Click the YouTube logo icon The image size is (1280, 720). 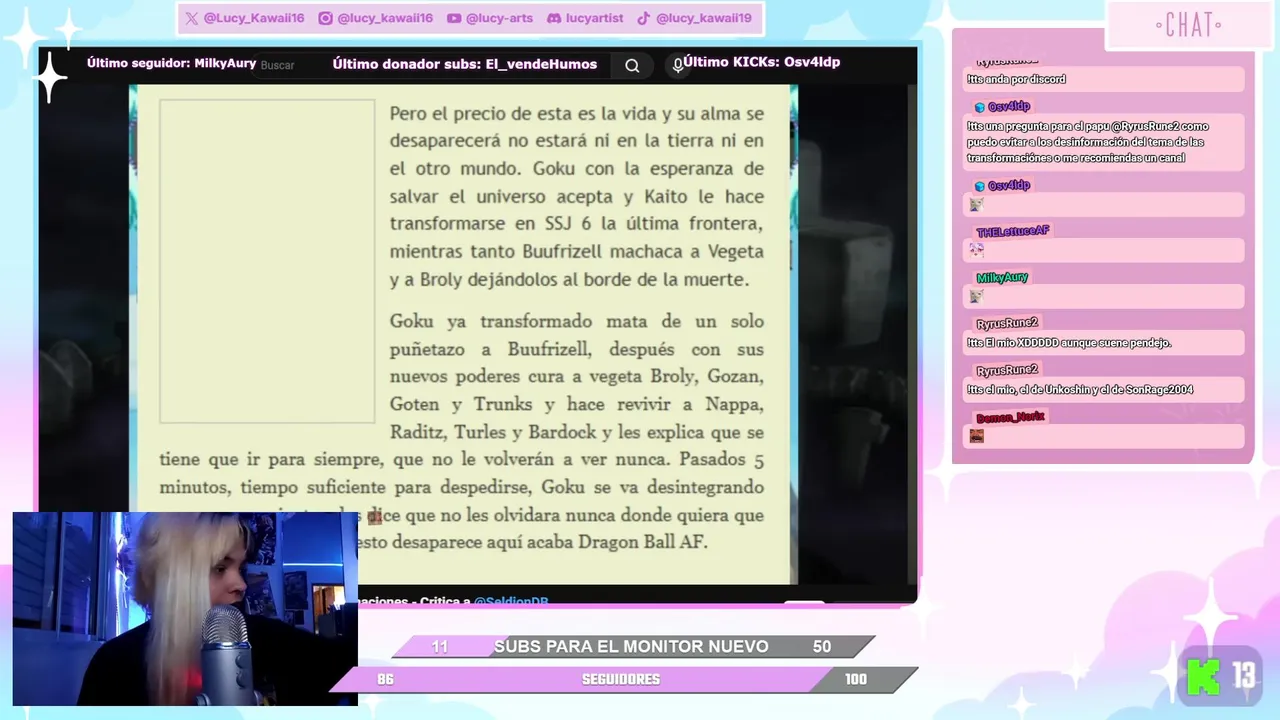(x=454, y=18)
